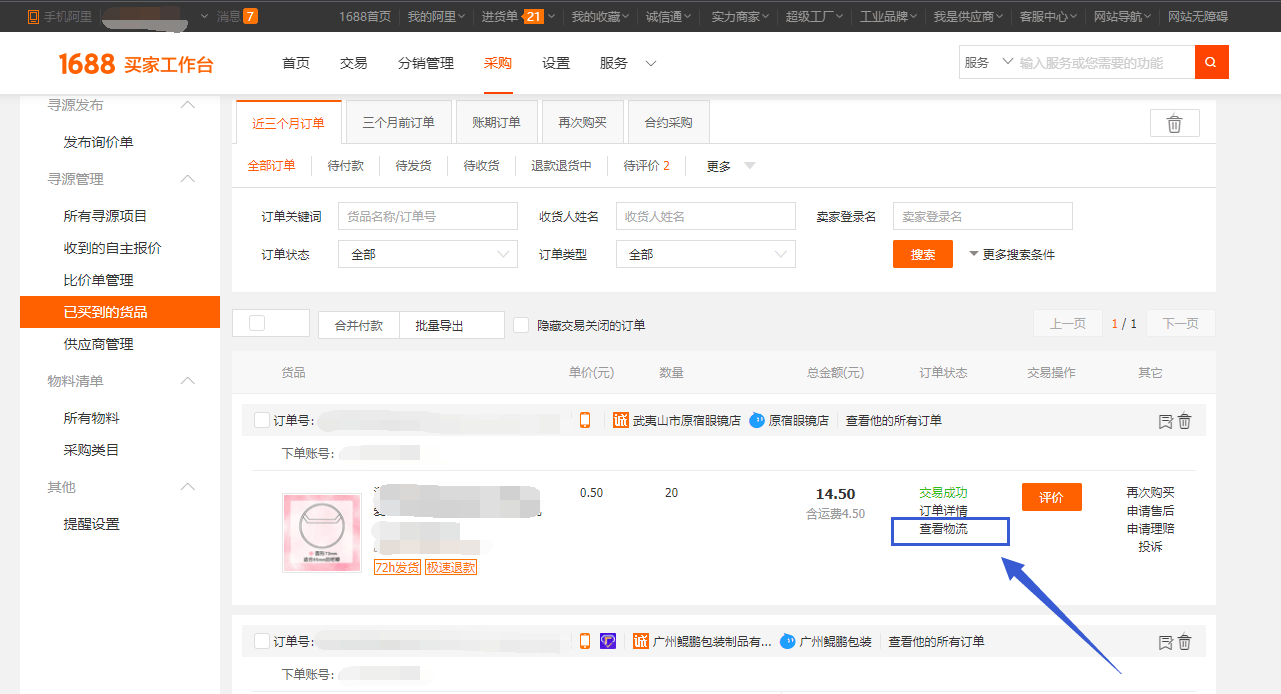
Task: Click the mobile phone icon on first order
Action: click(x=585, y=420)
